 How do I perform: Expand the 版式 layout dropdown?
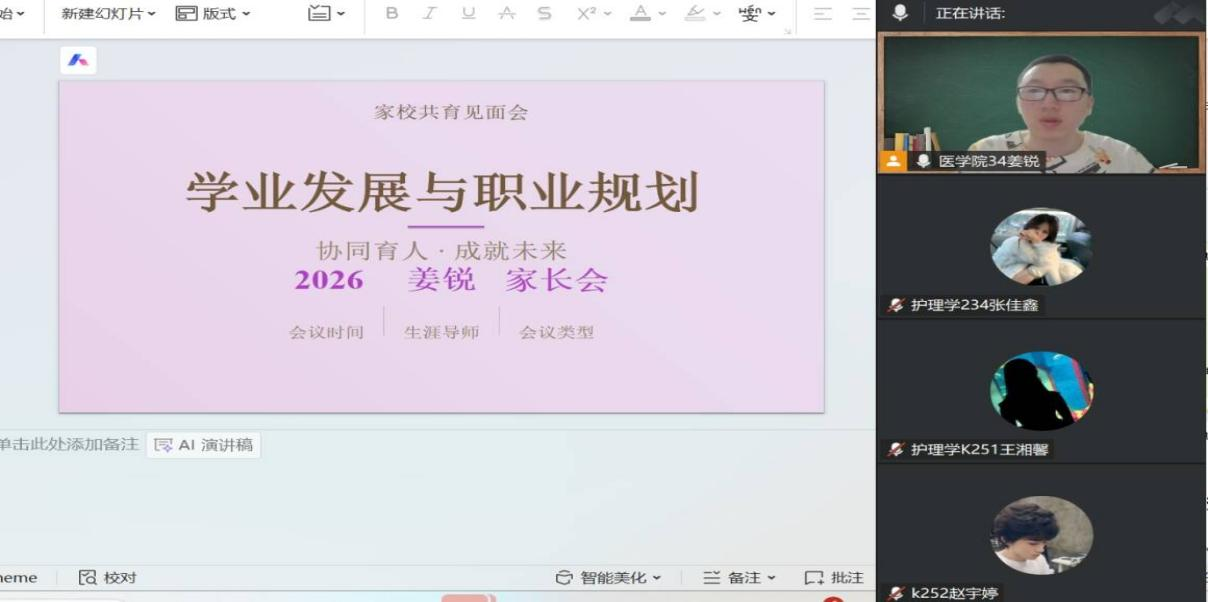pyautogui.click(x=213, y=14)
